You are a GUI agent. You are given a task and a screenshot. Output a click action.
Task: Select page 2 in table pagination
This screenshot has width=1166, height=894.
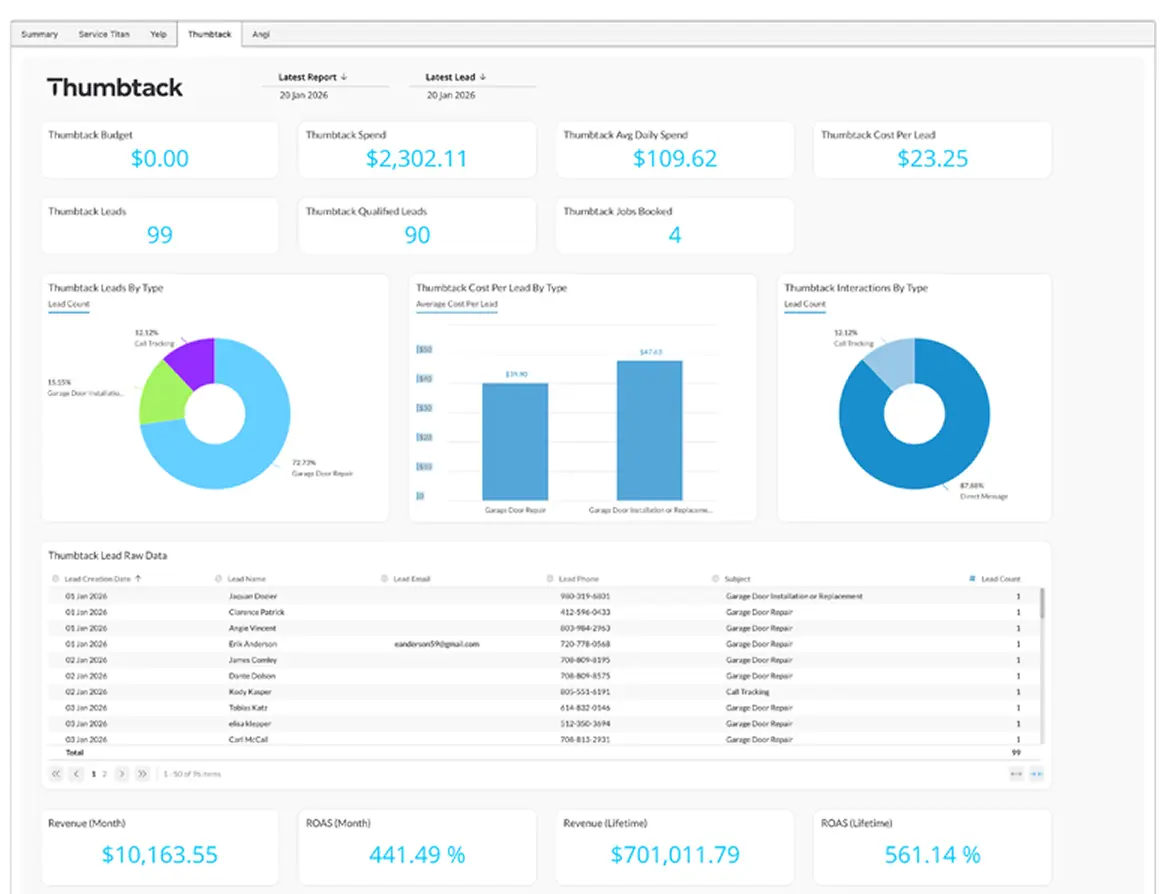click(x=102, y=773)
